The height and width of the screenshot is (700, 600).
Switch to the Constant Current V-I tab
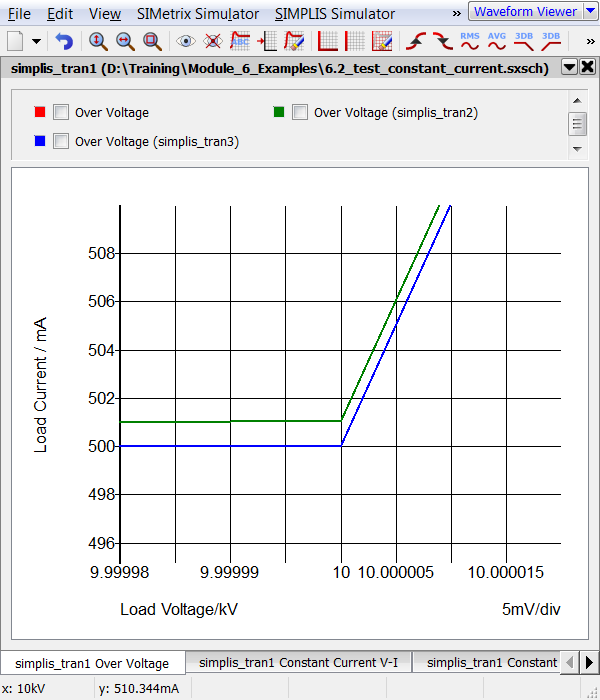299,662
